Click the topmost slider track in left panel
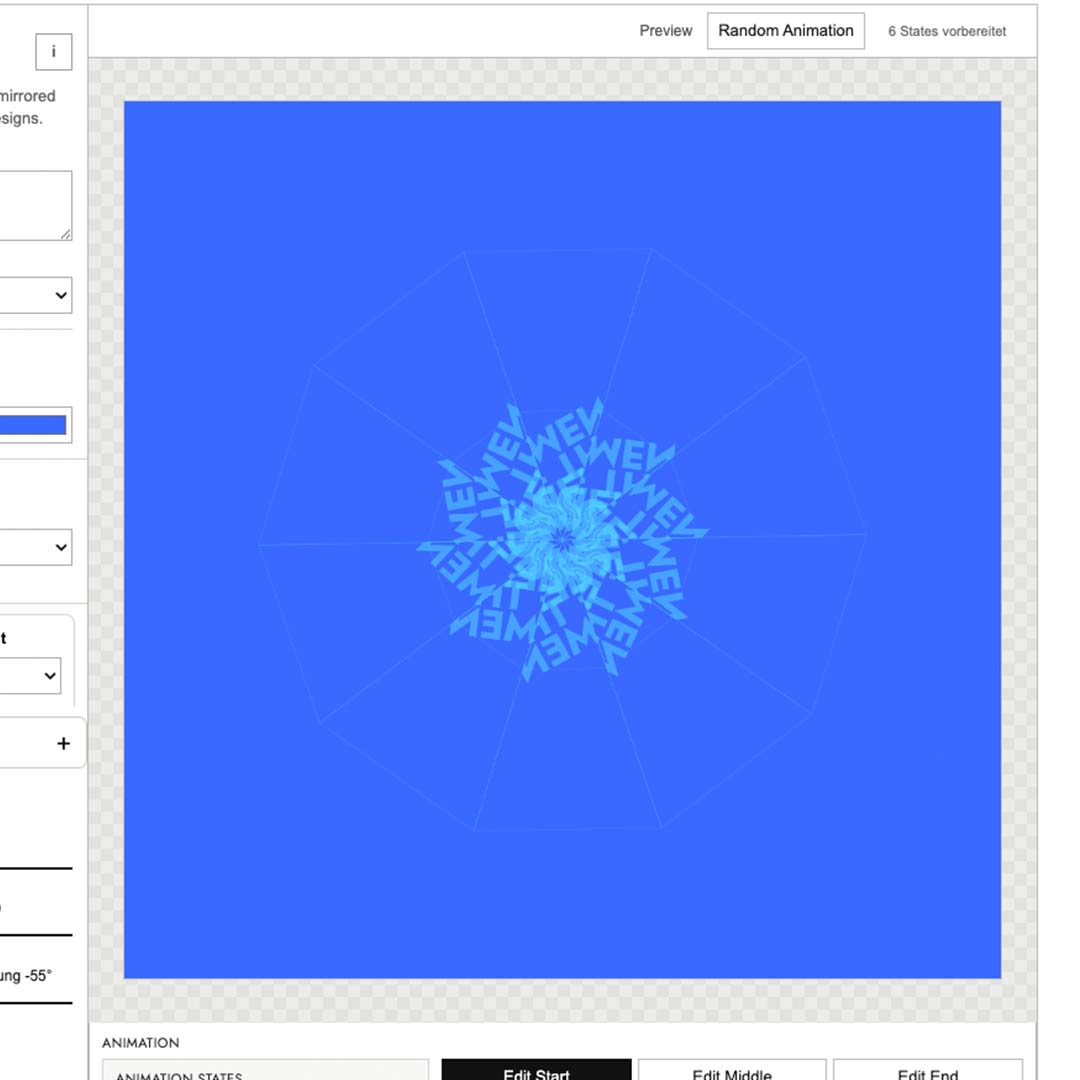 pos(36,868)
